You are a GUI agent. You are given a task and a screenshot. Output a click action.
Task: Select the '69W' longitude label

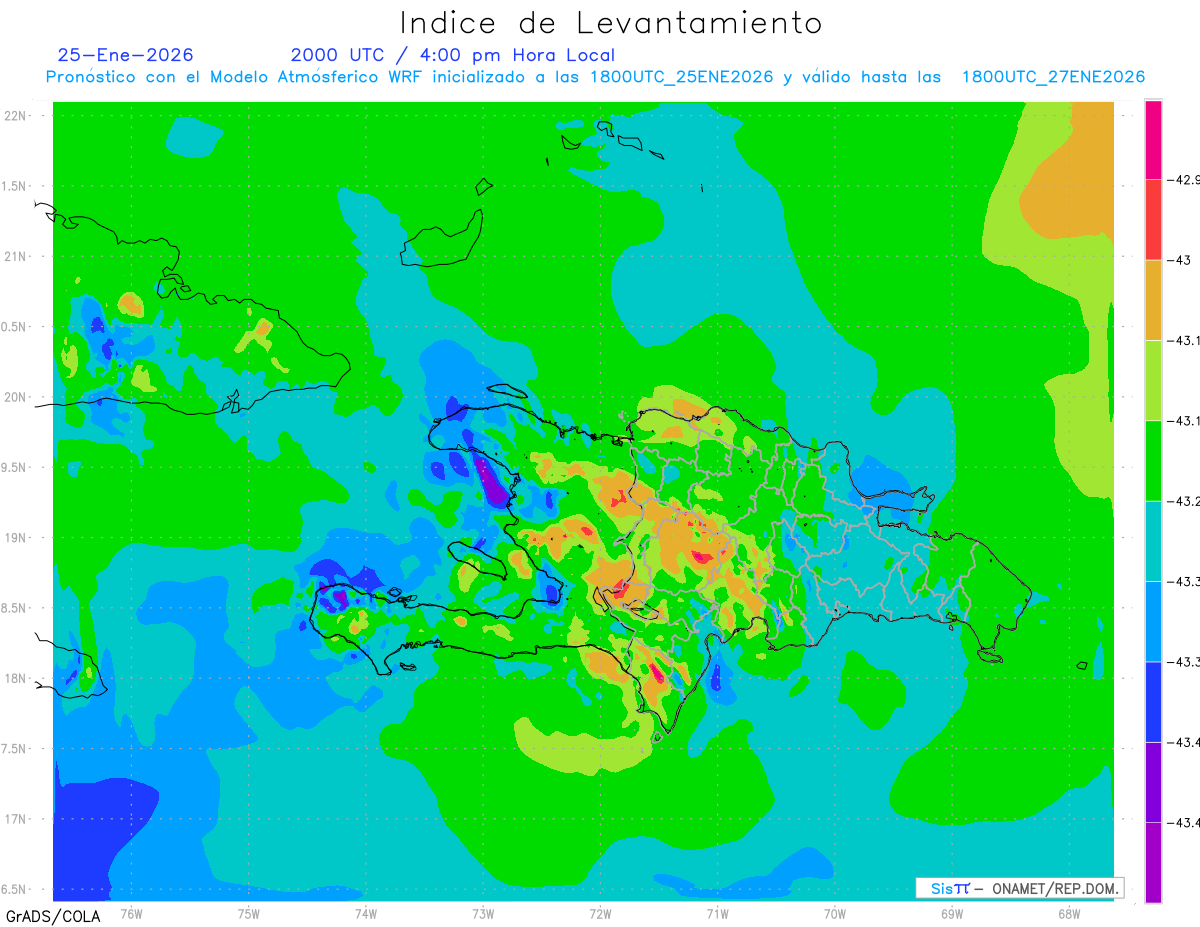952,913
